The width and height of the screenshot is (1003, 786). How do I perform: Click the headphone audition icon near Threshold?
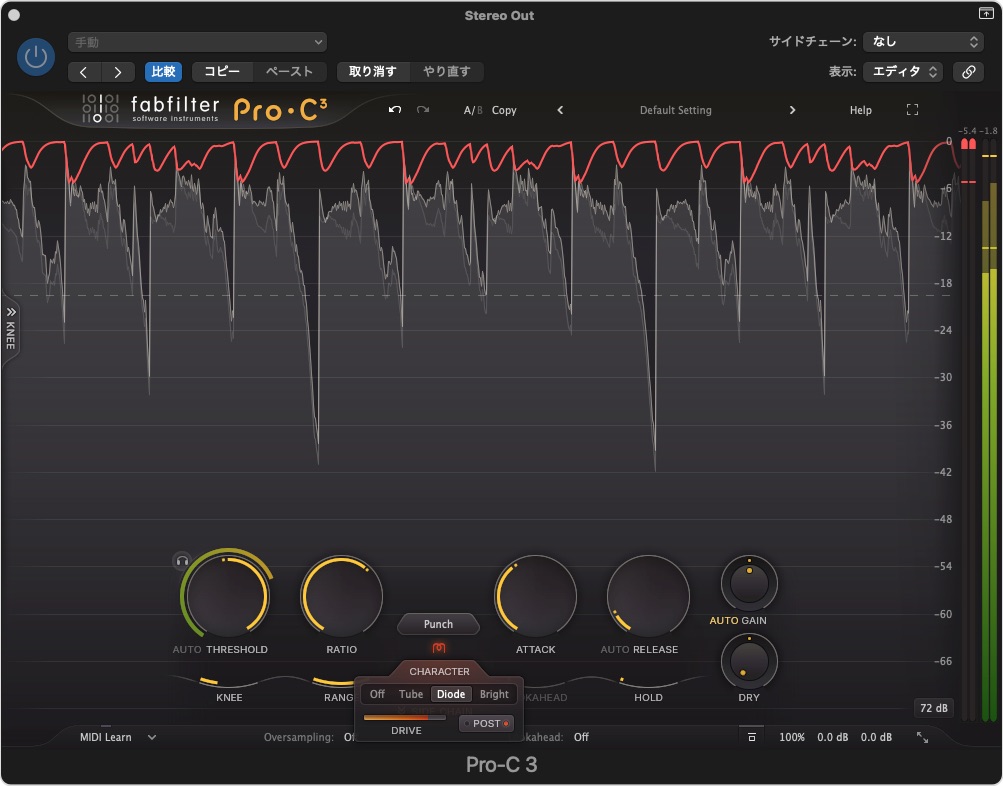pos(182,561)
